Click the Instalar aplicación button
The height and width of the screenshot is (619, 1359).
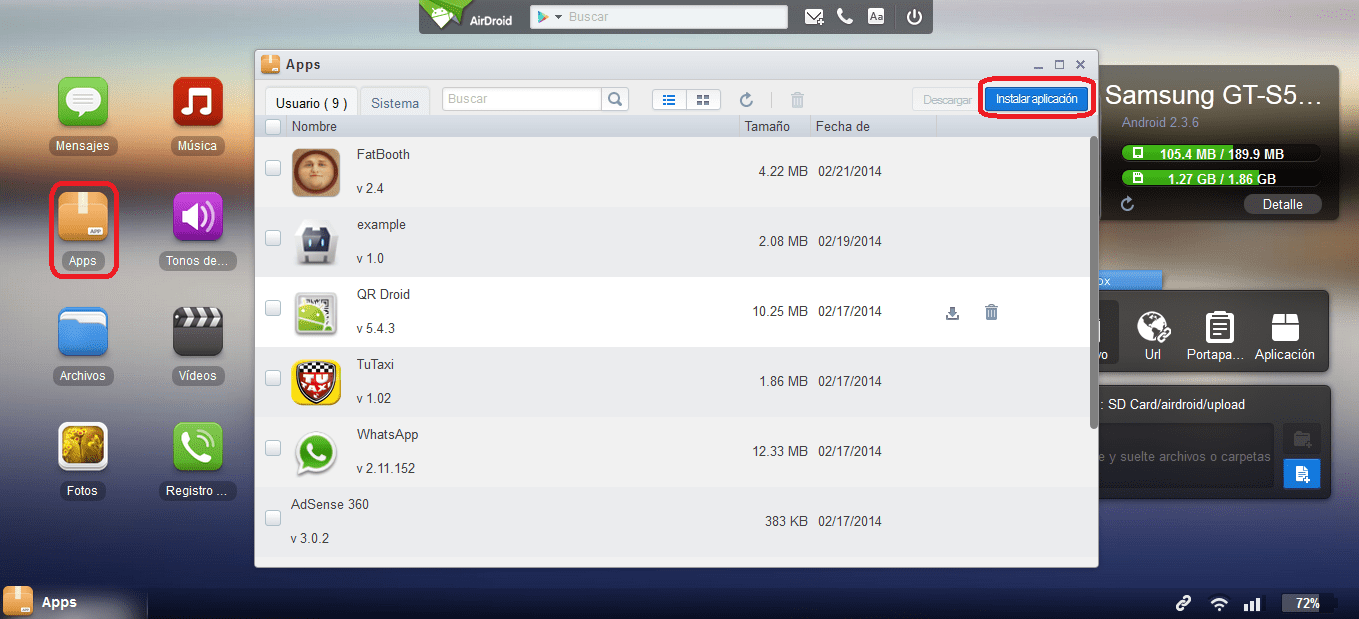1036,99
